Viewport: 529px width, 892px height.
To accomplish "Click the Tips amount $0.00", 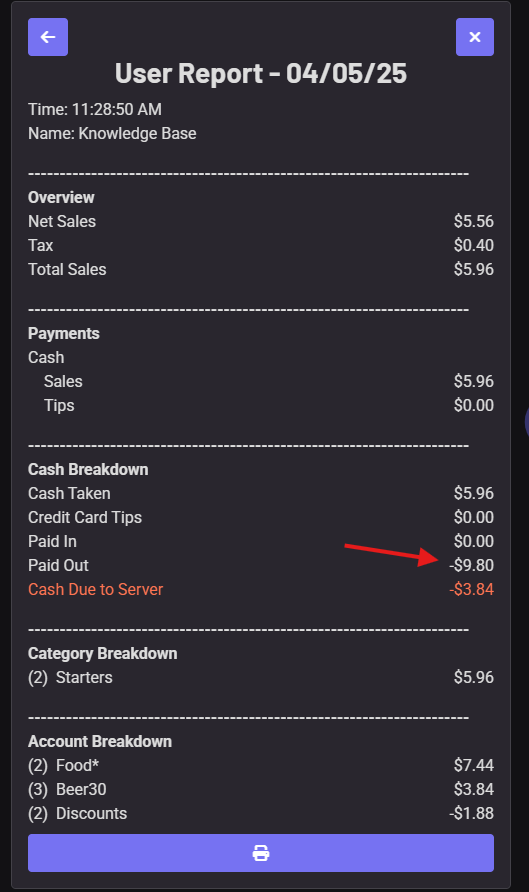I will (473, 405).
